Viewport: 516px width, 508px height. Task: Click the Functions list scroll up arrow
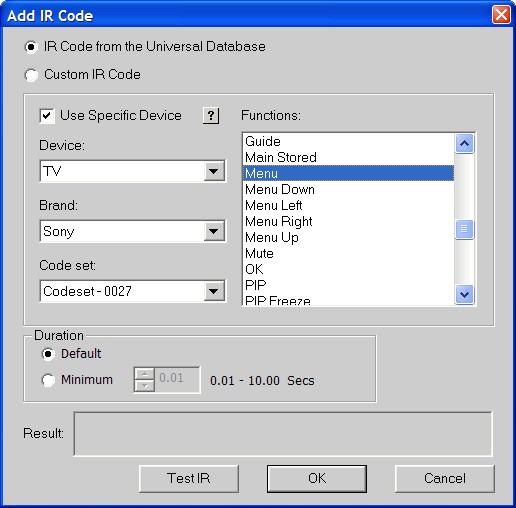pos(464,143)
